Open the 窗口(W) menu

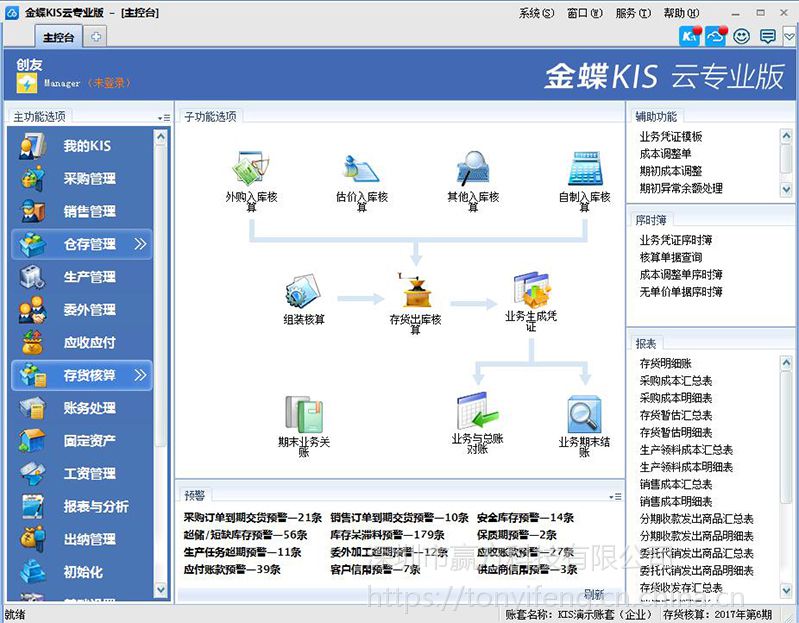[x=584, y=13]
